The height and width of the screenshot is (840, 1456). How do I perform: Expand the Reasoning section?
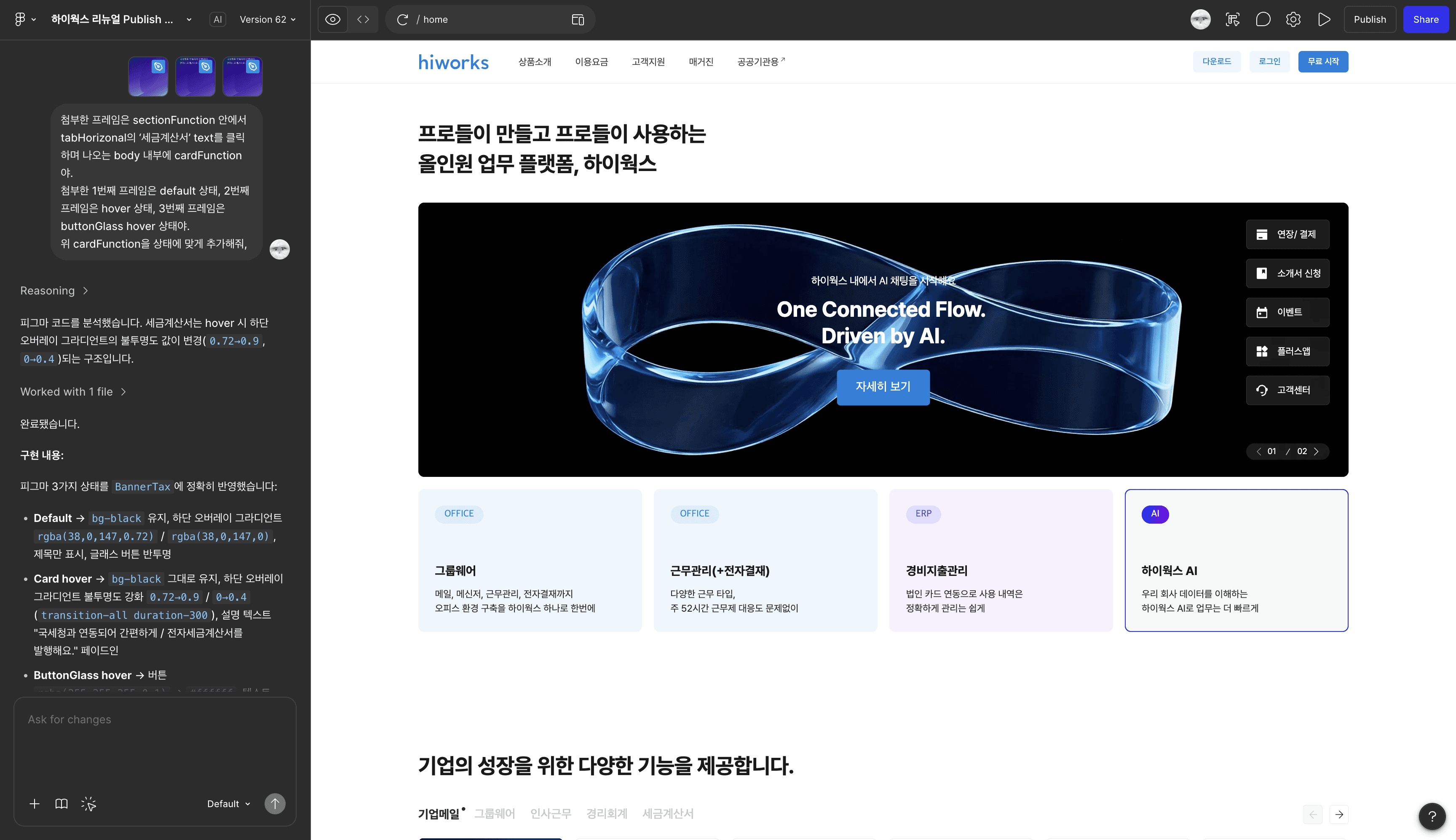(x=54, y=291)
